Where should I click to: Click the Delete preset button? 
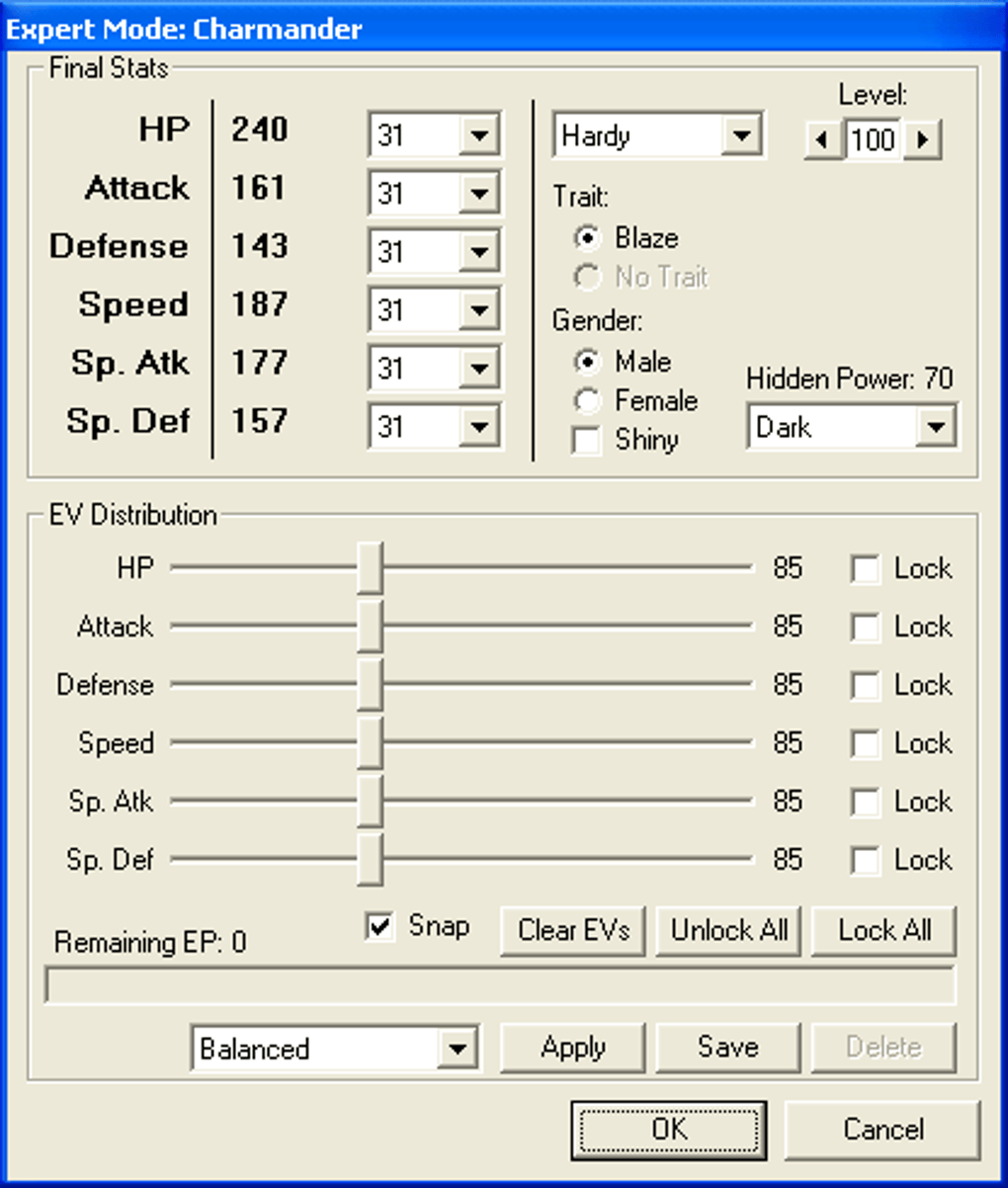884,1048
